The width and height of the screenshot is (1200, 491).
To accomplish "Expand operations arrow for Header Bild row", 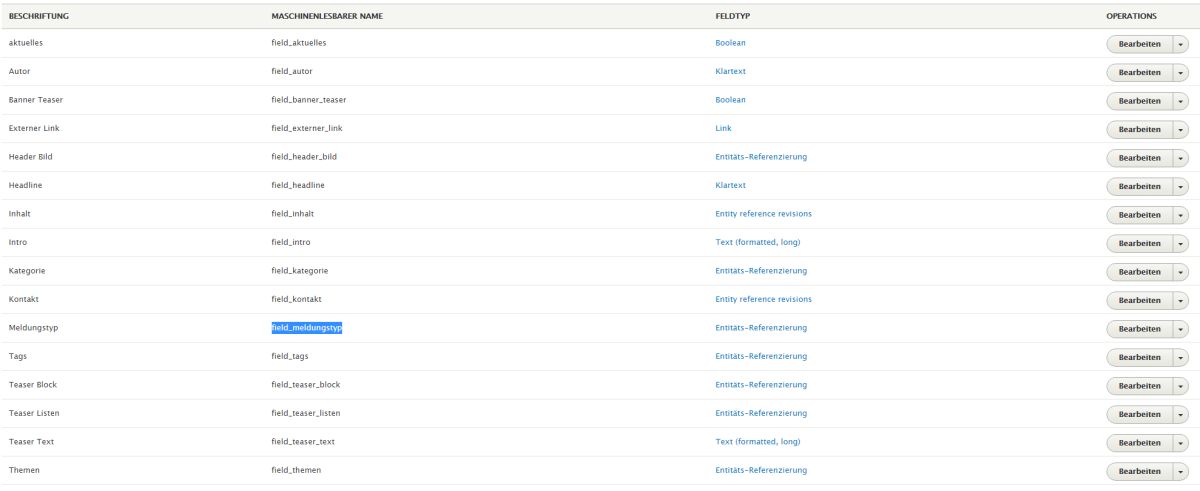I will pos(1180,158).
